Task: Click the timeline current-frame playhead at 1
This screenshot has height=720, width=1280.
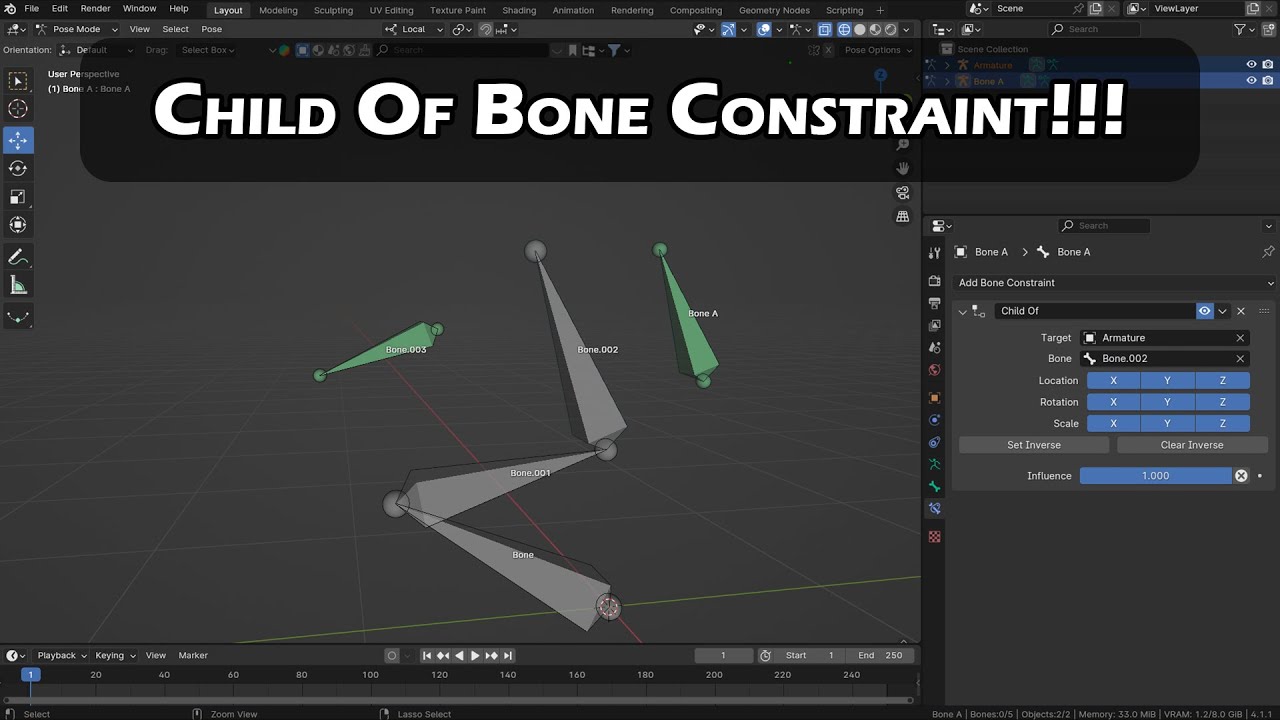Action: [x=31, y=675]
